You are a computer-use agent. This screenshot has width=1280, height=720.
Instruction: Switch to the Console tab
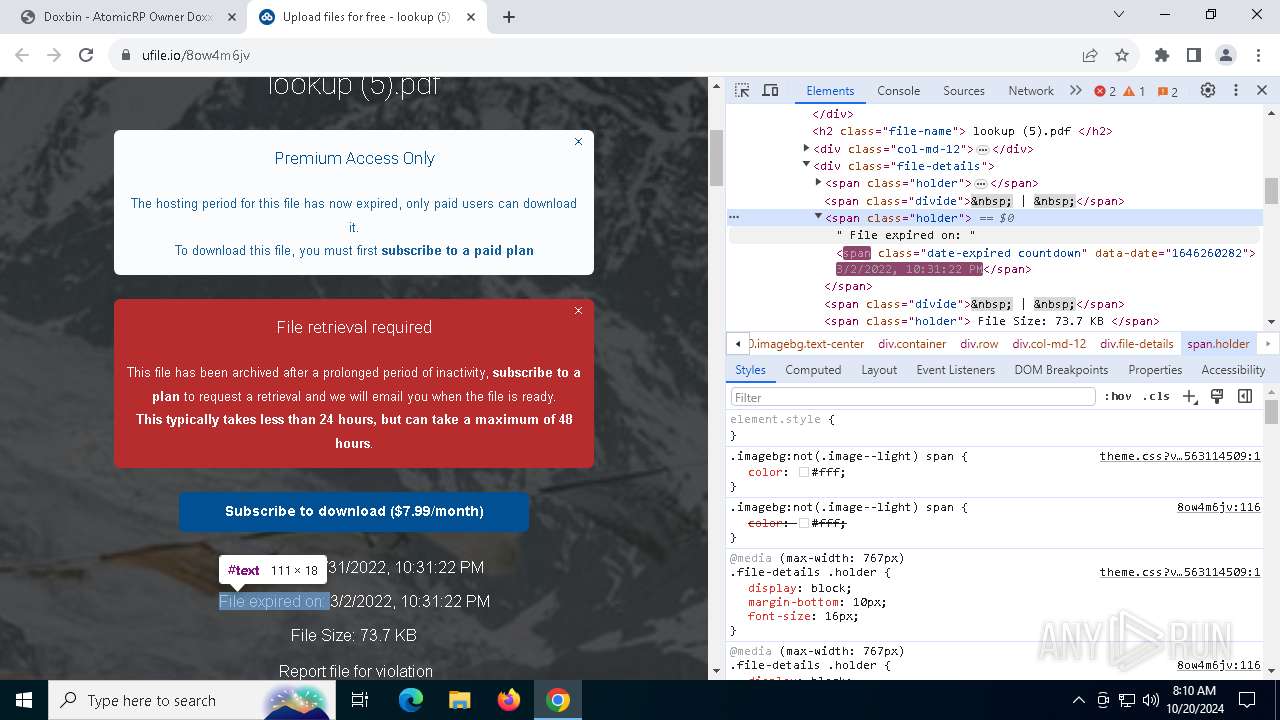[898, 91]
